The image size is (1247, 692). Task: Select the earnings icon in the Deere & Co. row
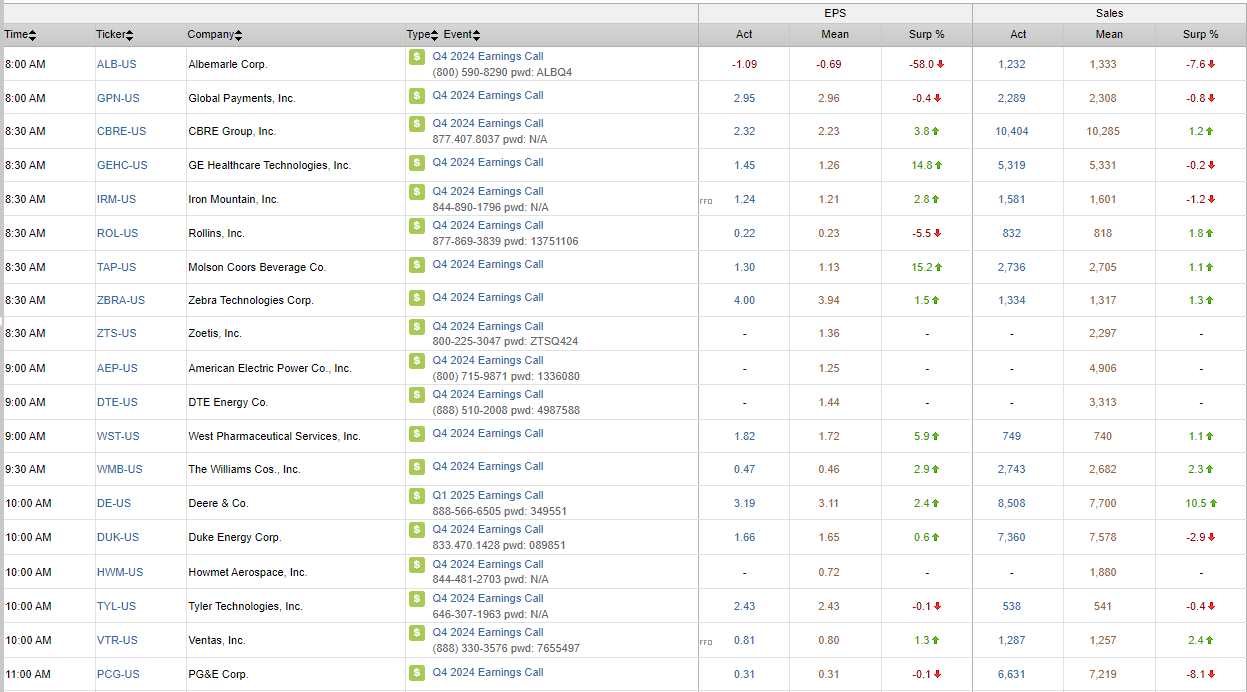(x=417, y=496)
